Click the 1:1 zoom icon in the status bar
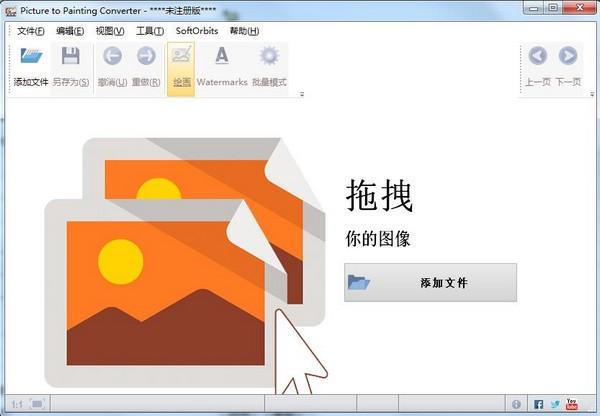This screenshot has width=600, height=416. pyautogui.click(x=17, y=404)
